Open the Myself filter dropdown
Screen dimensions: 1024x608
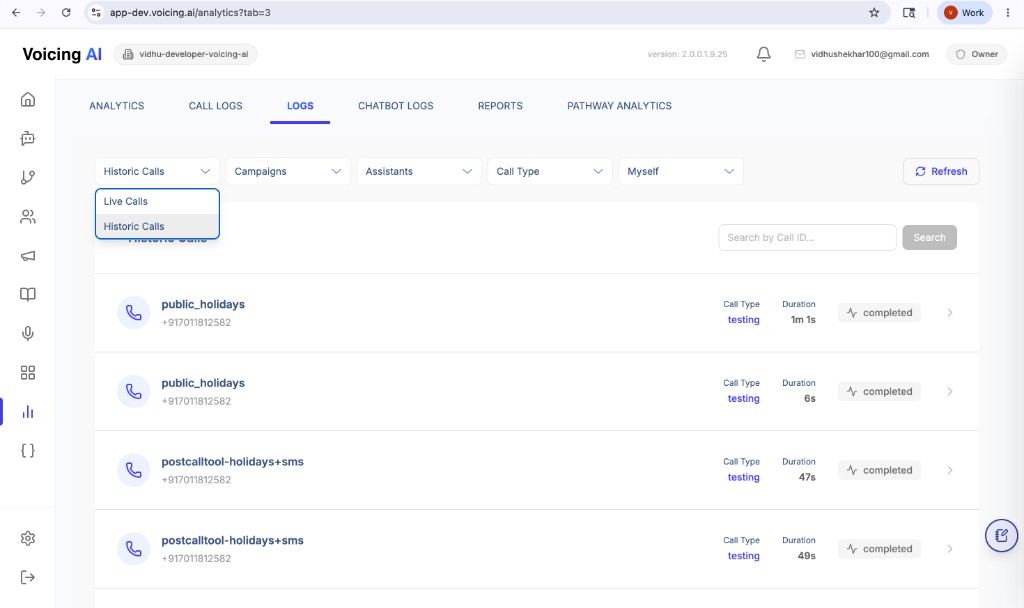(680, 171)
